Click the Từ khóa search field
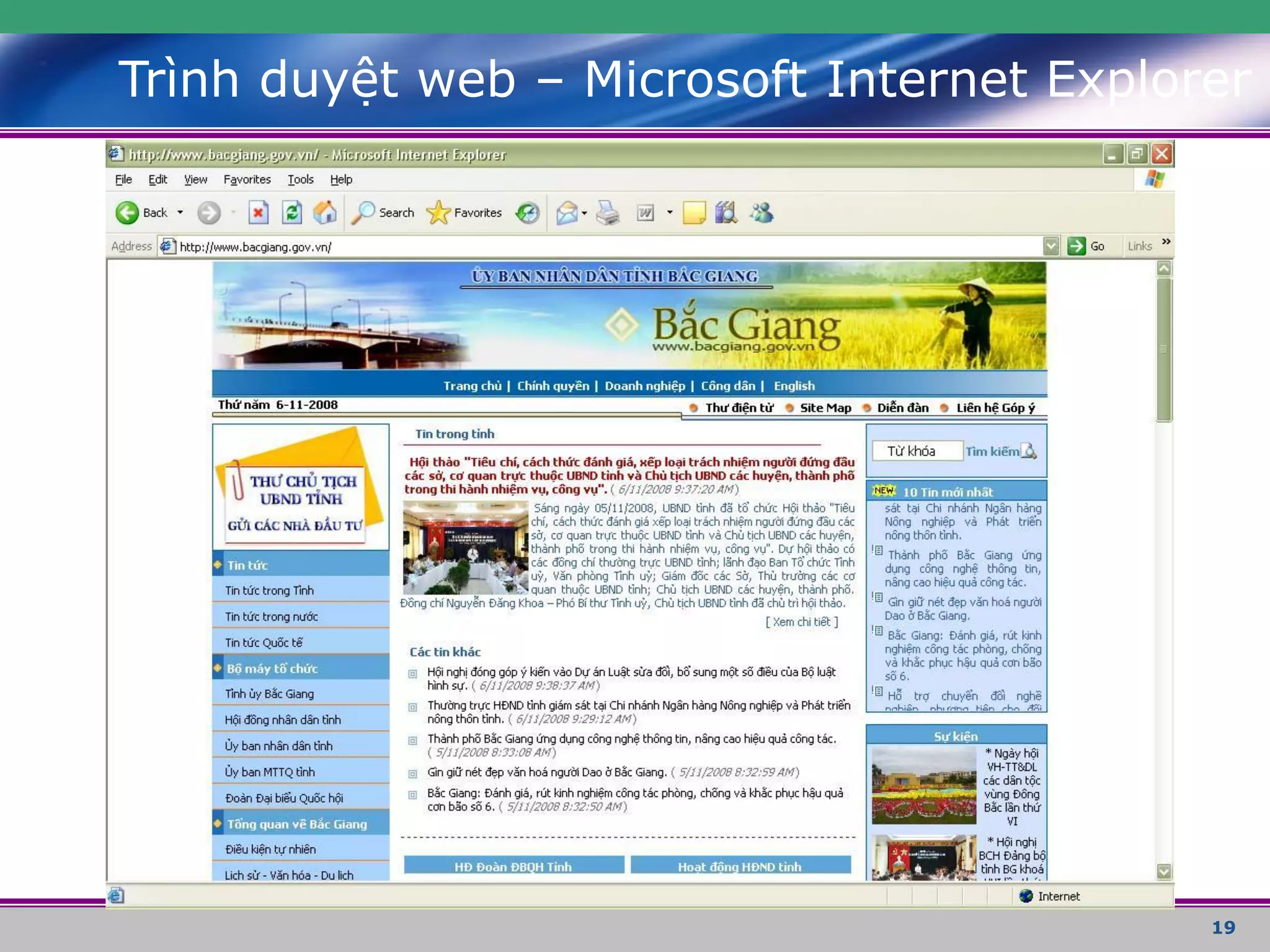 [x=917, y=451]
